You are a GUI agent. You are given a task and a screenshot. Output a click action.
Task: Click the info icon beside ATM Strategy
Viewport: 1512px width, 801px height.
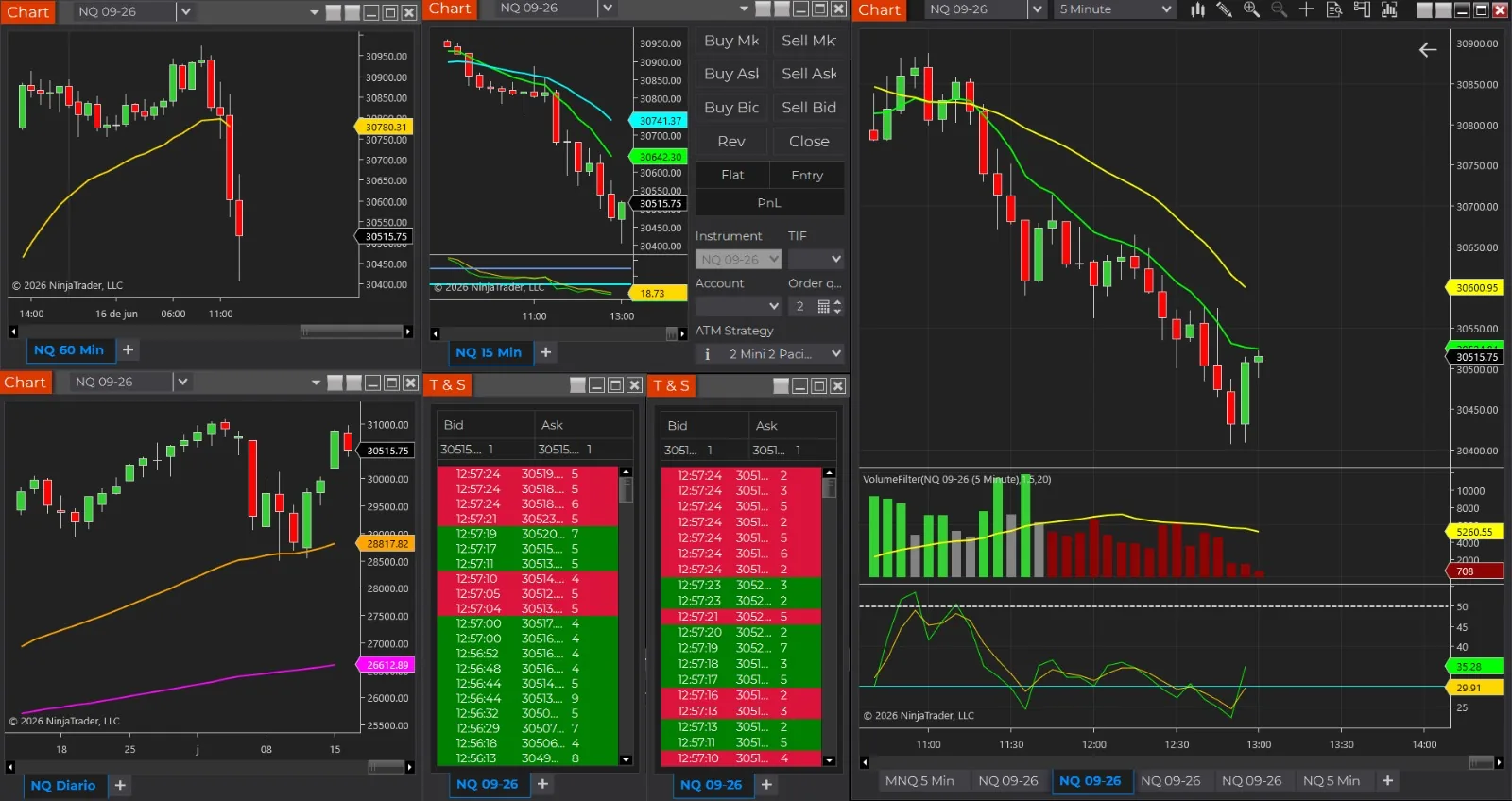coord(707,354)
